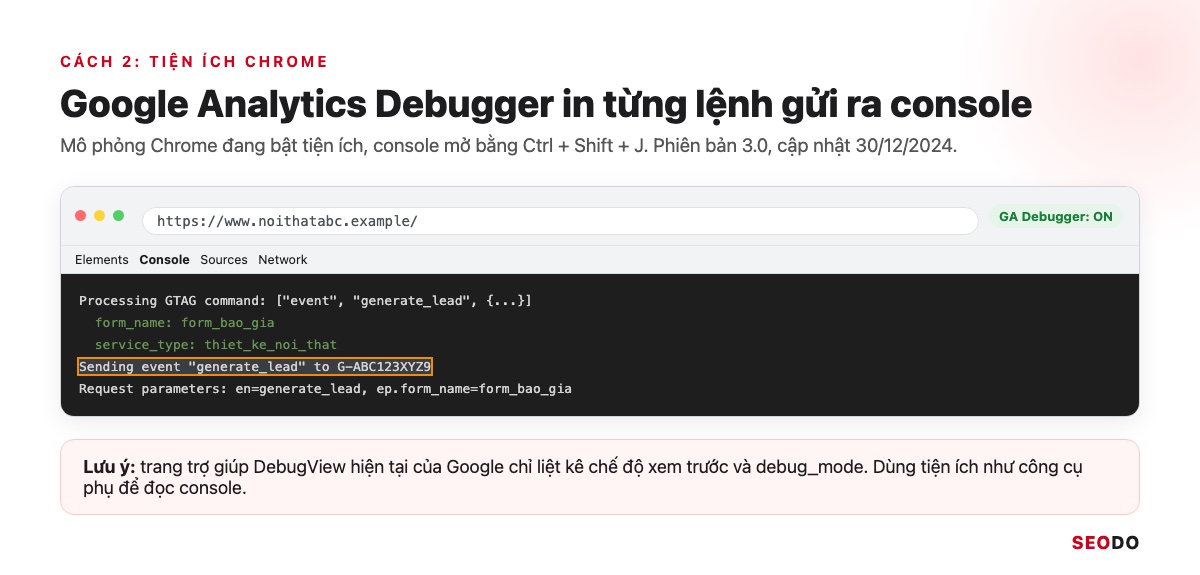Click the SEODO logo
The height and width of the screenshot is (575, 1200).
point(1105,543)
